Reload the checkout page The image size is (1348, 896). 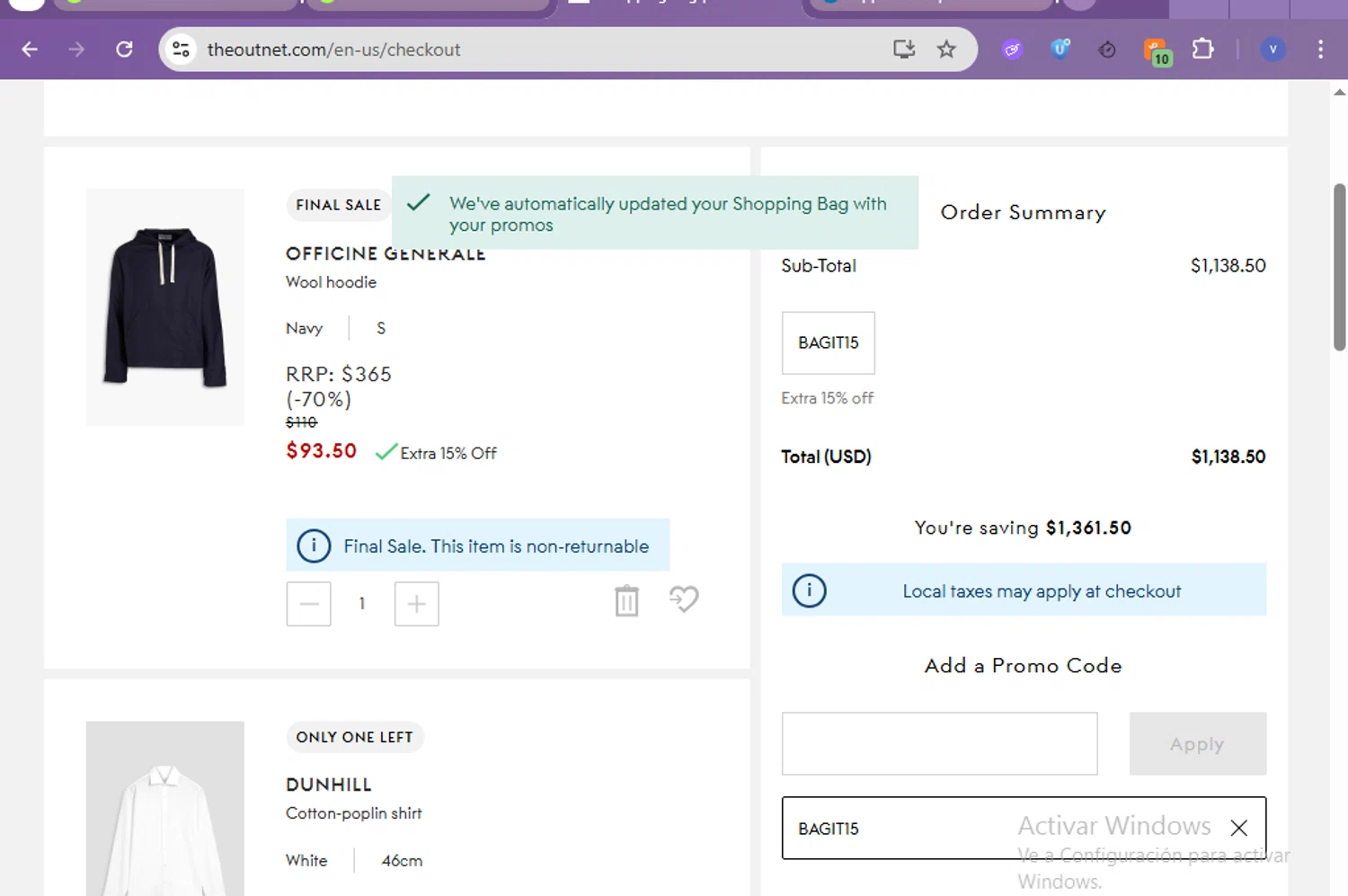[124, 49]
